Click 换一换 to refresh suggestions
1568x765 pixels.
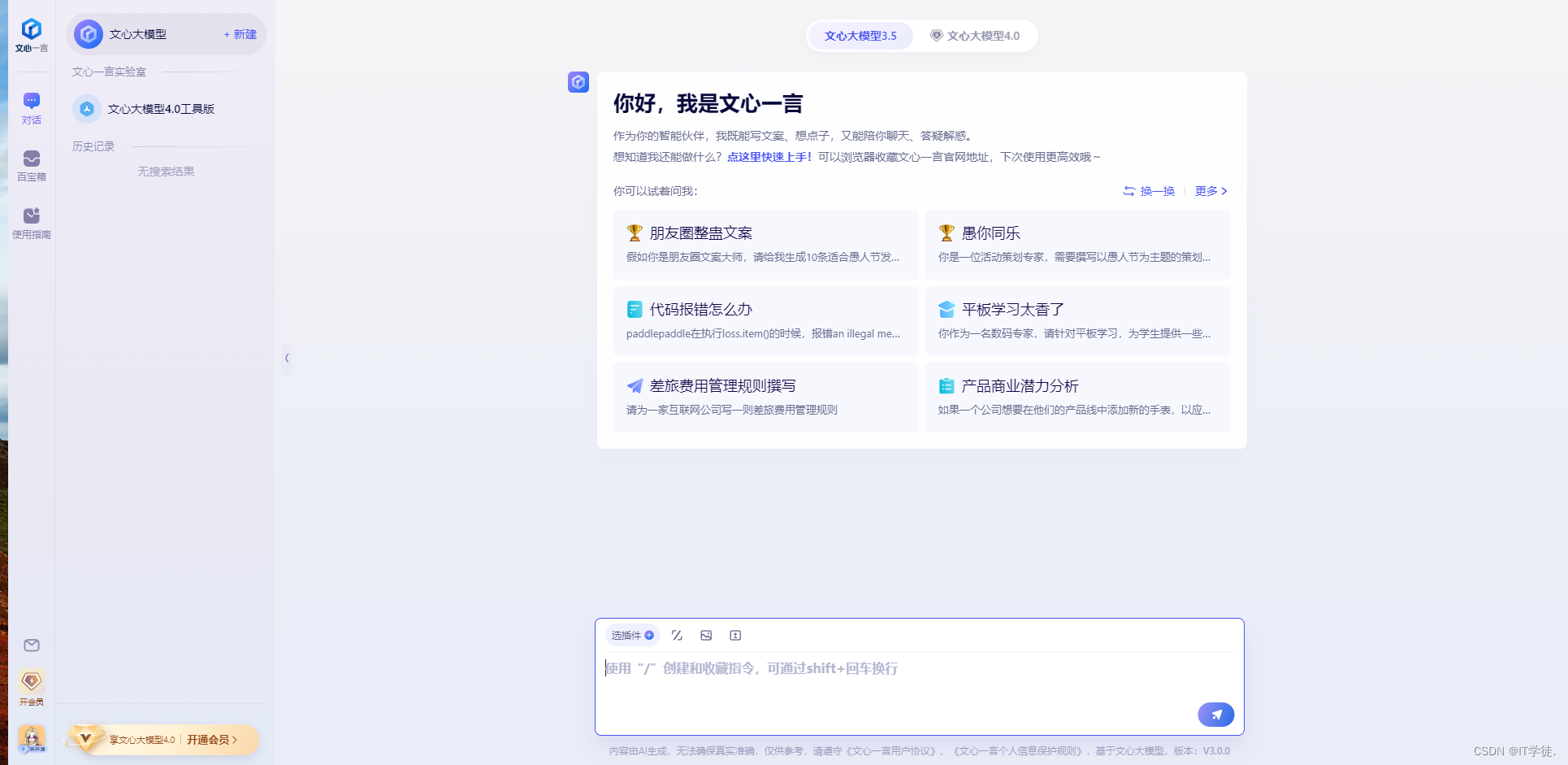(1149, 191)
